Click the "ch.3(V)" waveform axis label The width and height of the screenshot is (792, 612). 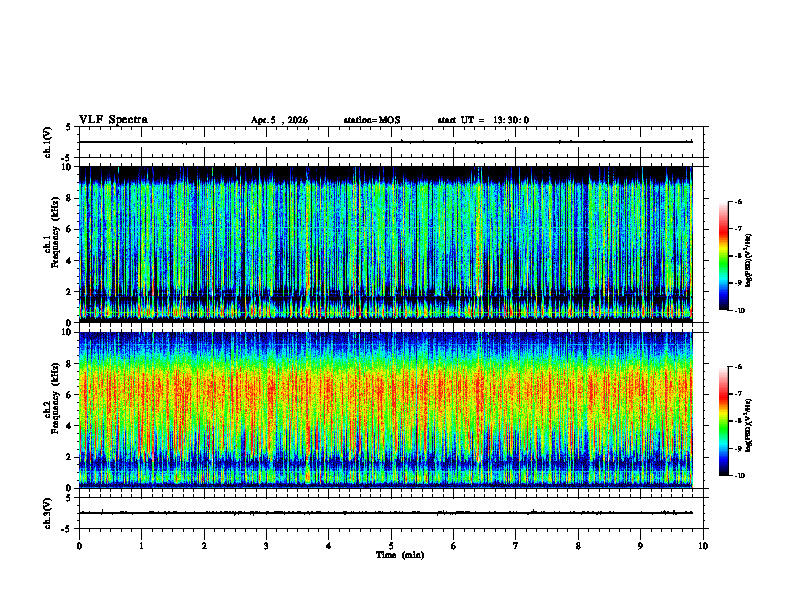48,513
